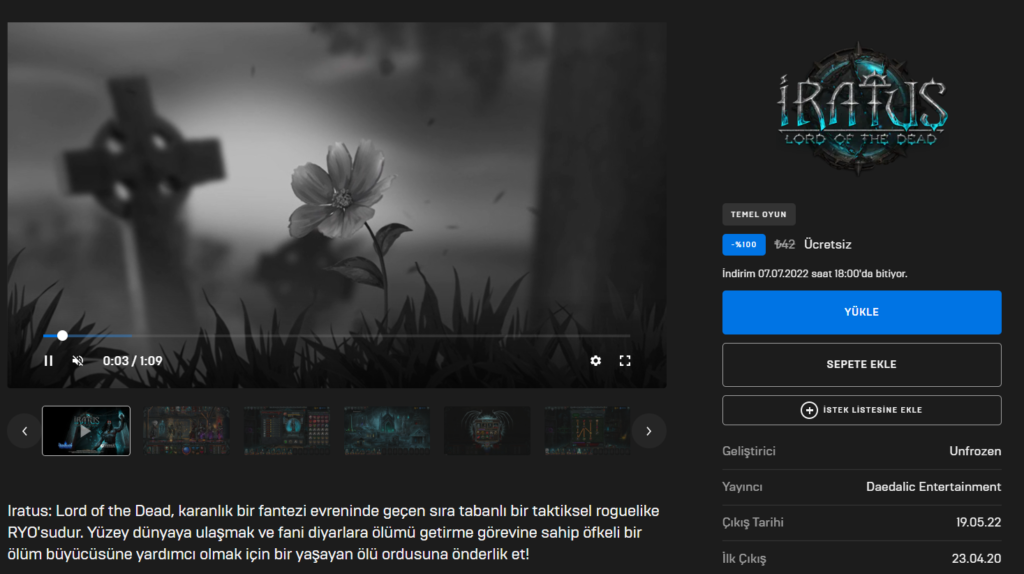The image size is (1024, 574).
Task: Select the trailer video thumbnail
Action: click(86, 431)
